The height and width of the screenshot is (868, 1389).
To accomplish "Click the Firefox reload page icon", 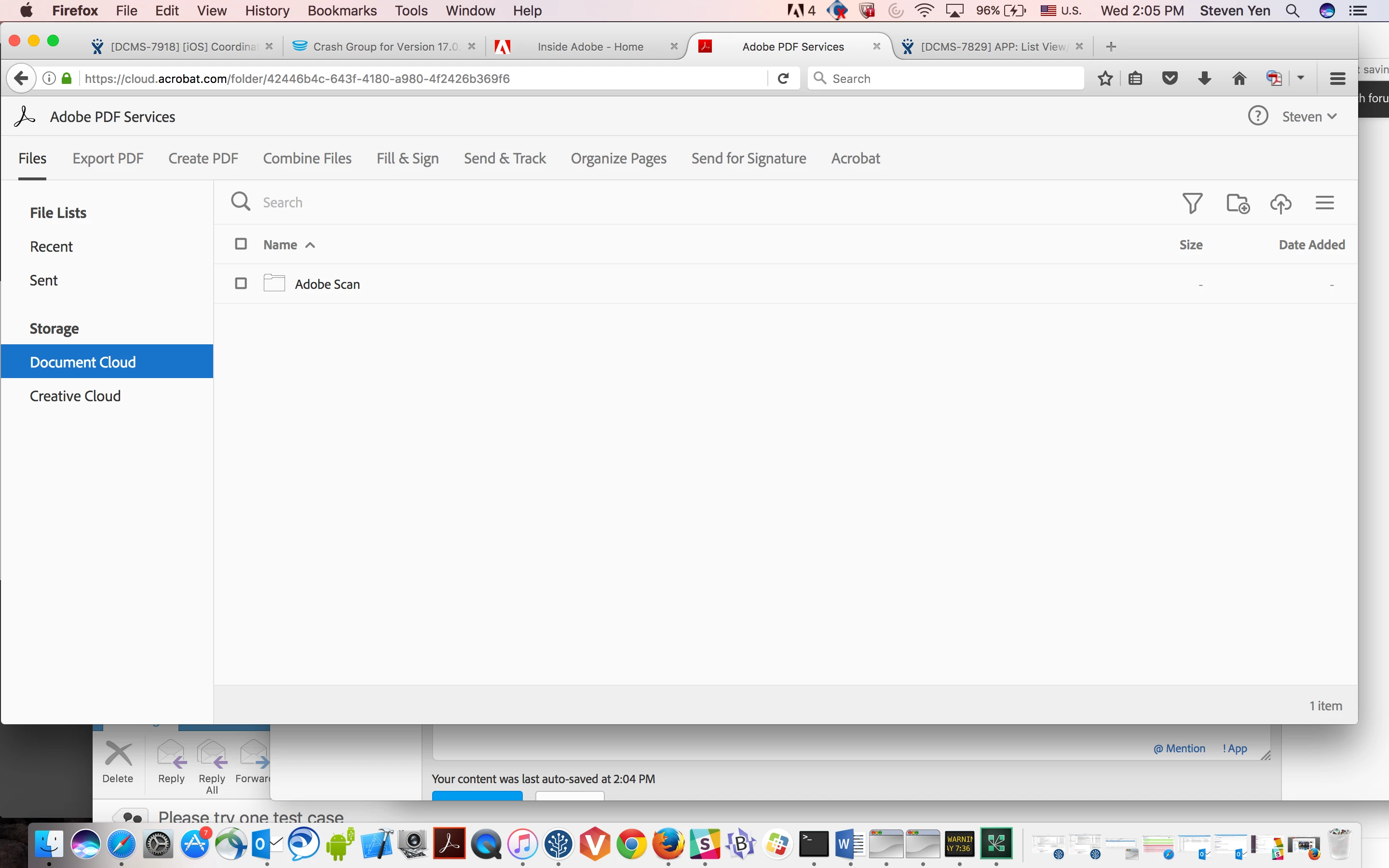I will point(783,78).
